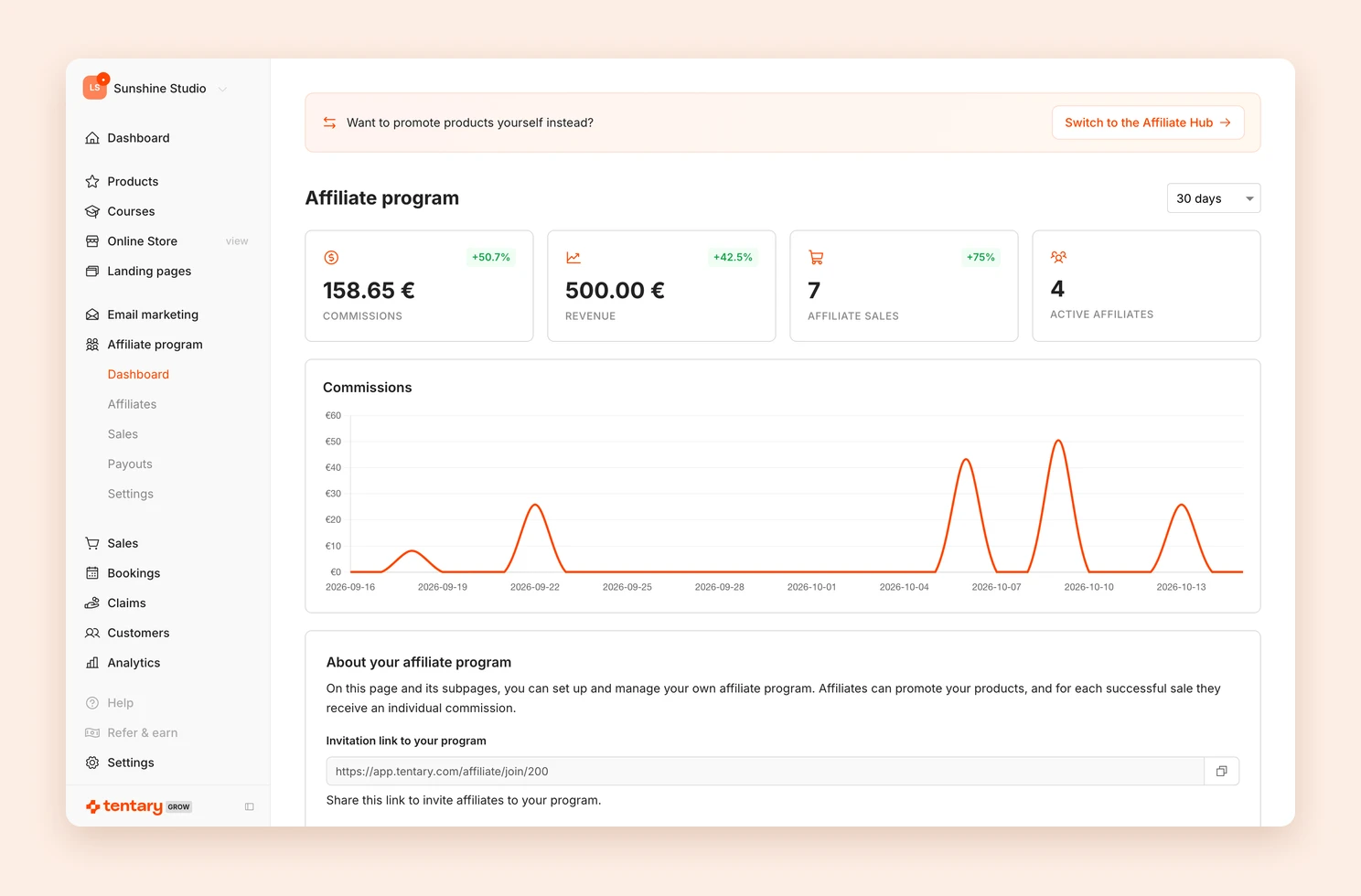Click the ACTIVE AFFILIATES label

coord(1101,315)
